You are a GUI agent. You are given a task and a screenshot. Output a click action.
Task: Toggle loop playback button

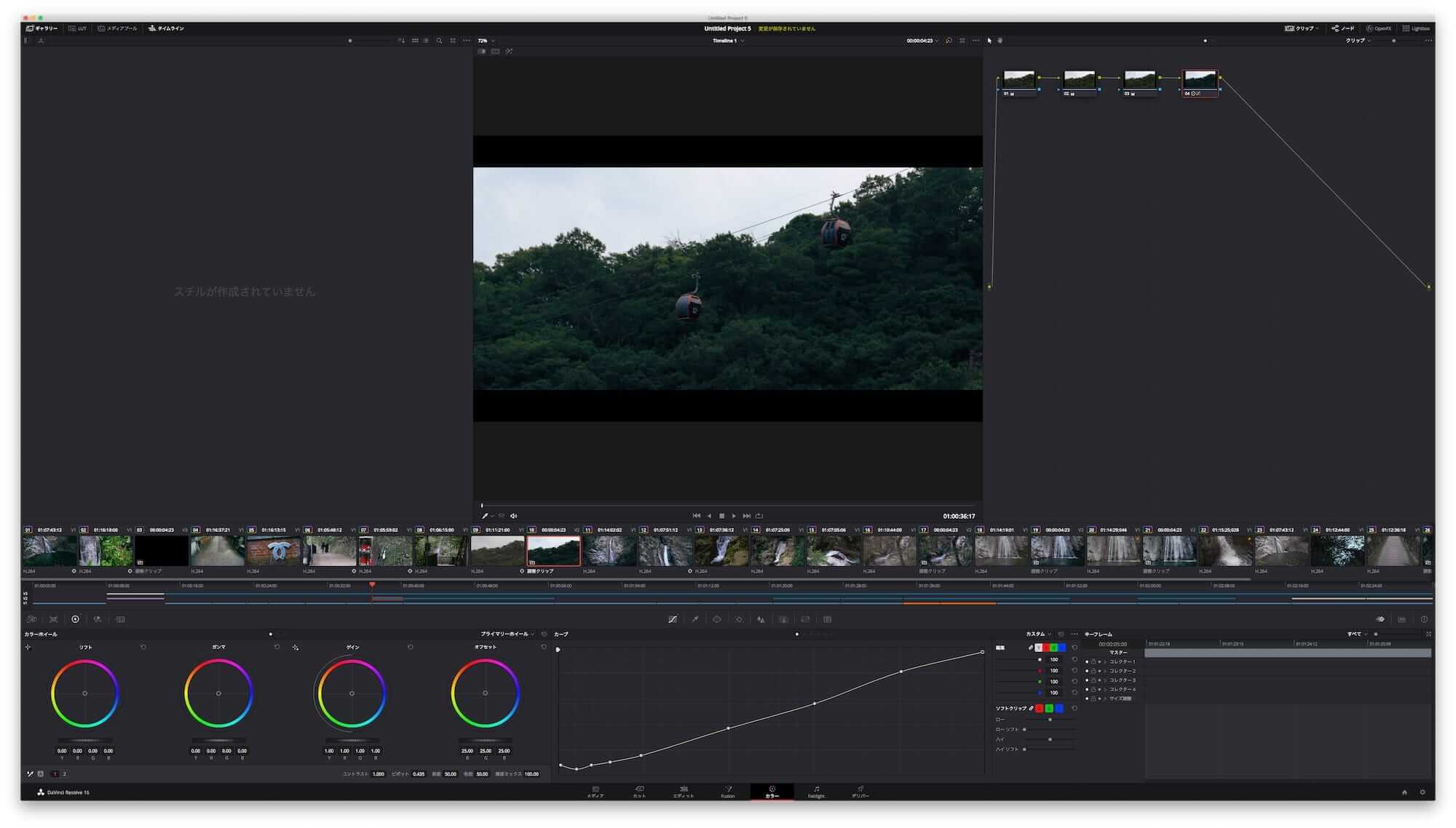pyautogui.click(x=759, y=516)
